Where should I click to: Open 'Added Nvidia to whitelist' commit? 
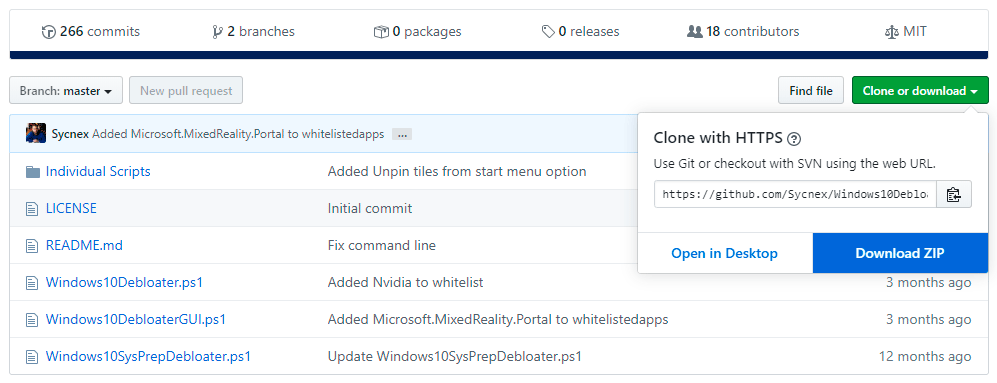click(x=405, y=282)
